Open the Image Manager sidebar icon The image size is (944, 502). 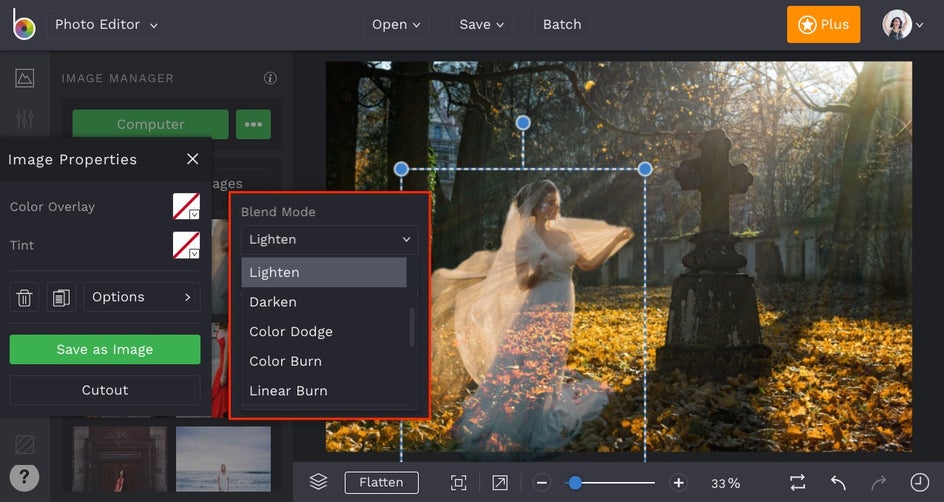tap(25, 78)
